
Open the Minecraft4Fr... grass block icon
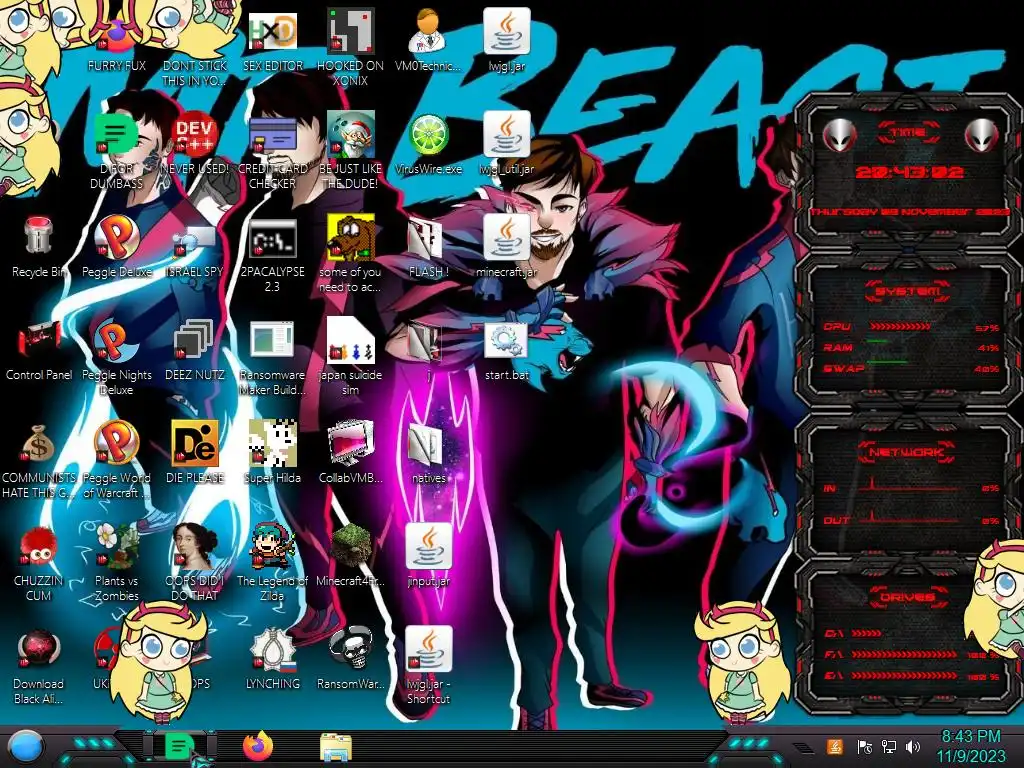351,545
